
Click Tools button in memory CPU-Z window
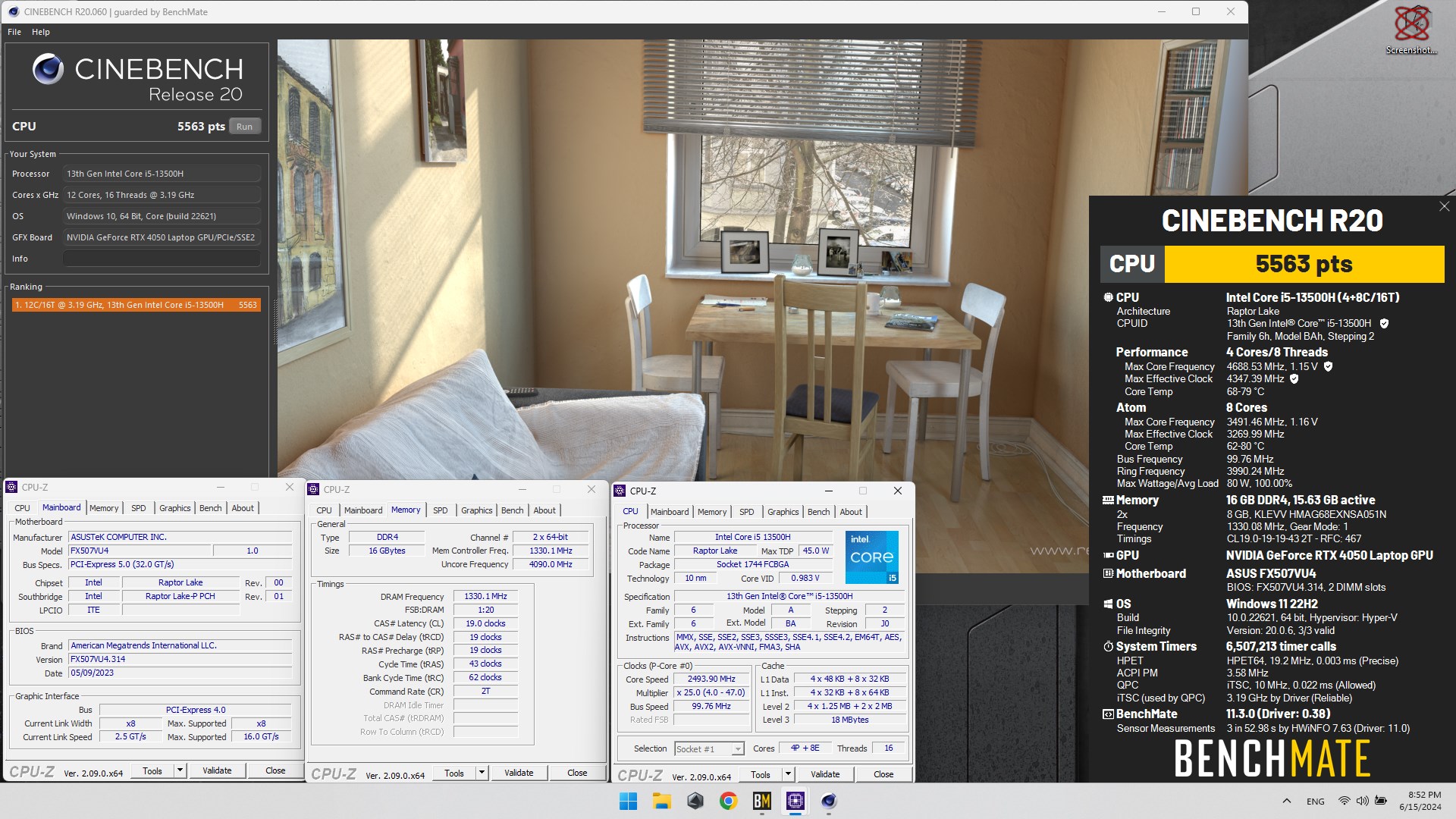click(454, 773)
